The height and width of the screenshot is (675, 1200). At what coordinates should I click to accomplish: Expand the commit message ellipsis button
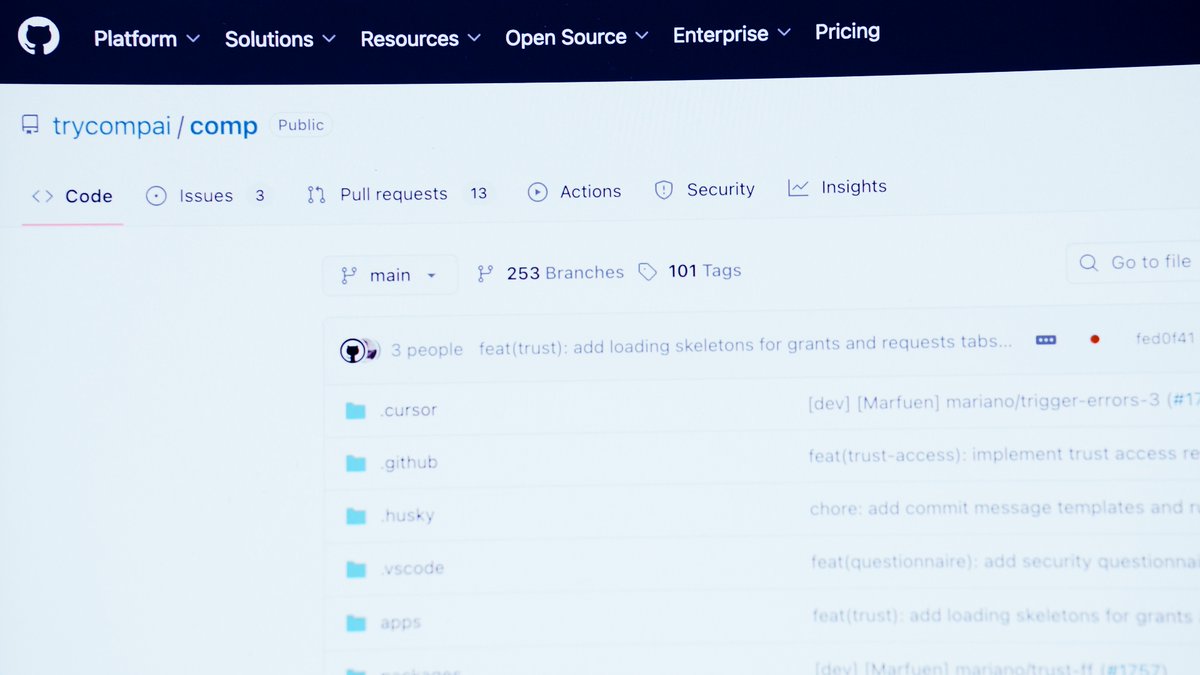click(1046, 340)
